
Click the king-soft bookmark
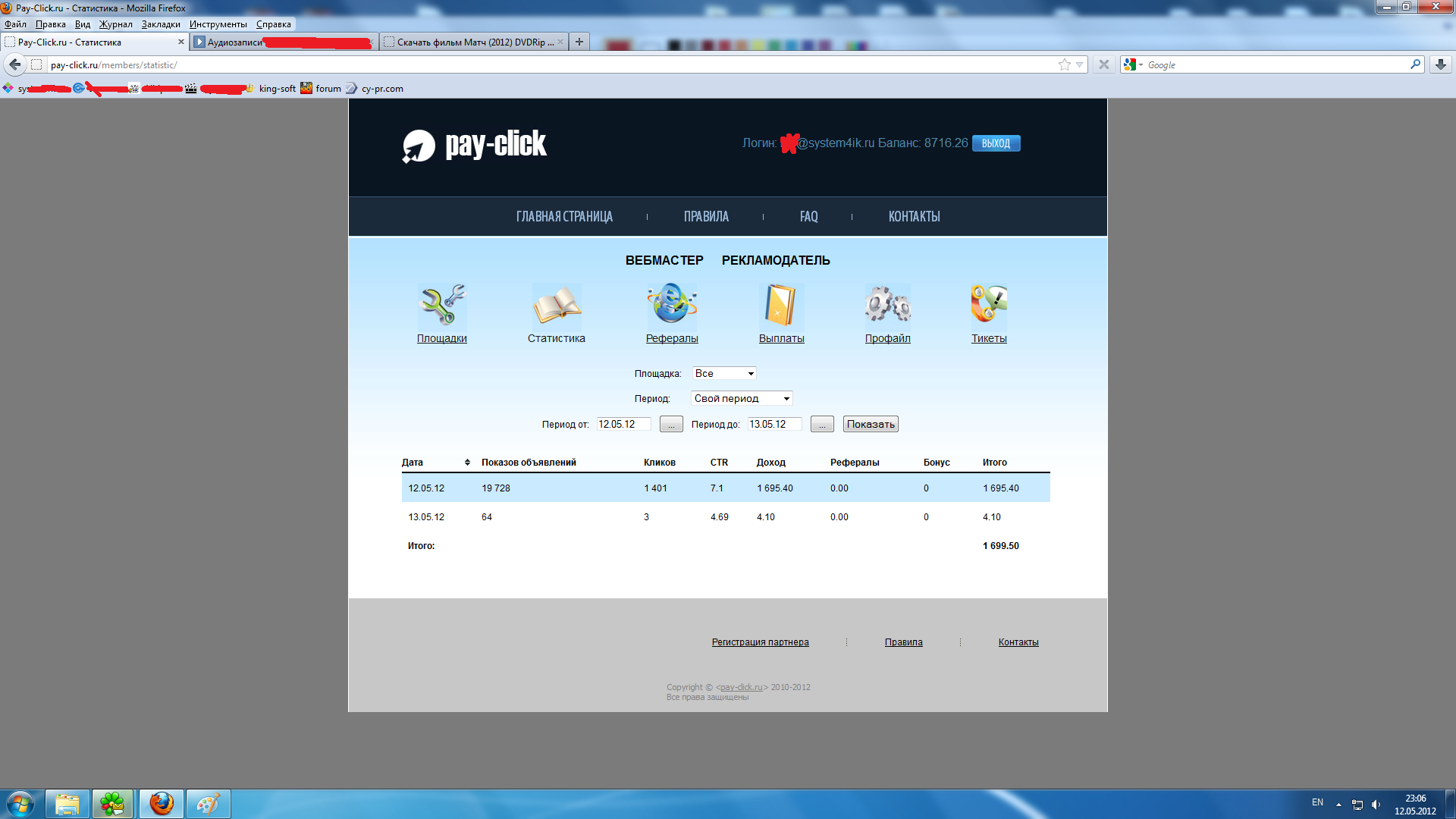coord(271,89)
